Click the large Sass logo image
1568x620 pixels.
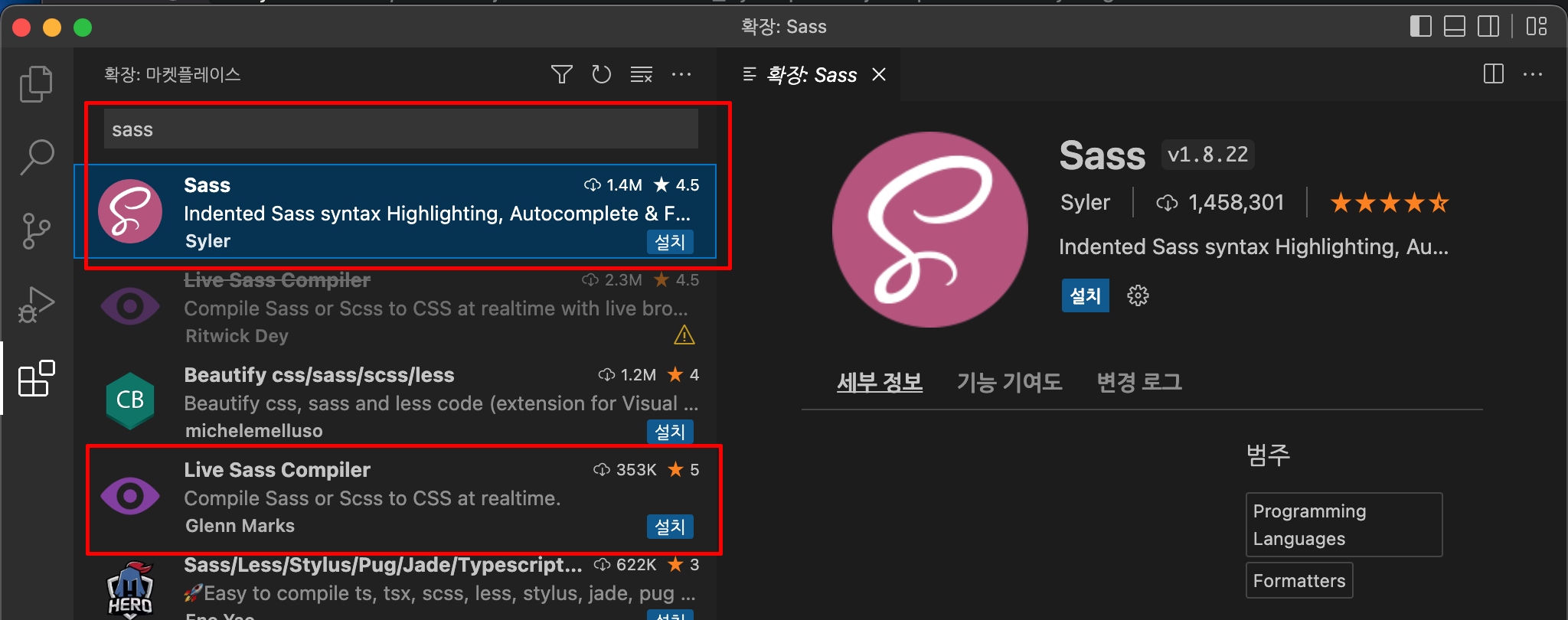coord(929,230)
